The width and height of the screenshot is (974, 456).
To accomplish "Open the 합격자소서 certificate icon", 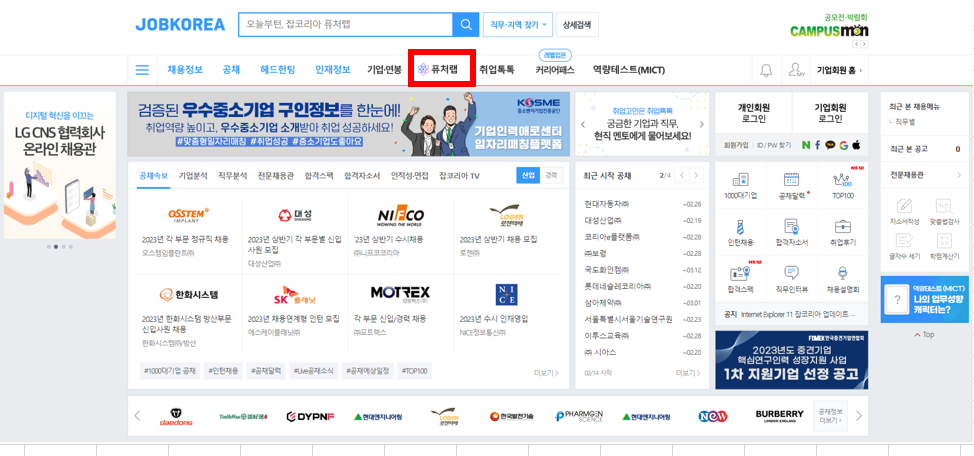I will 791,226.
